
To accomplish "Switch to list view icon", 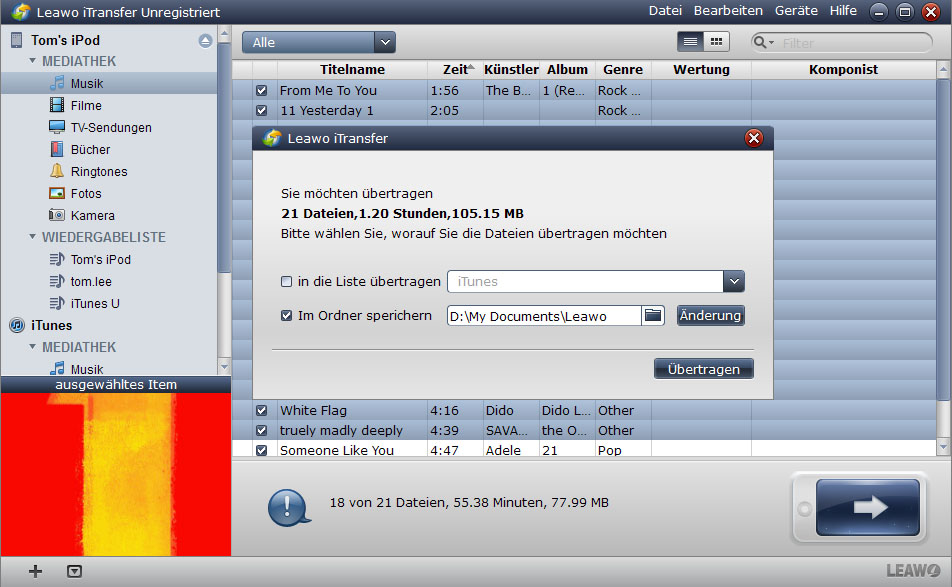I will 690,42.
